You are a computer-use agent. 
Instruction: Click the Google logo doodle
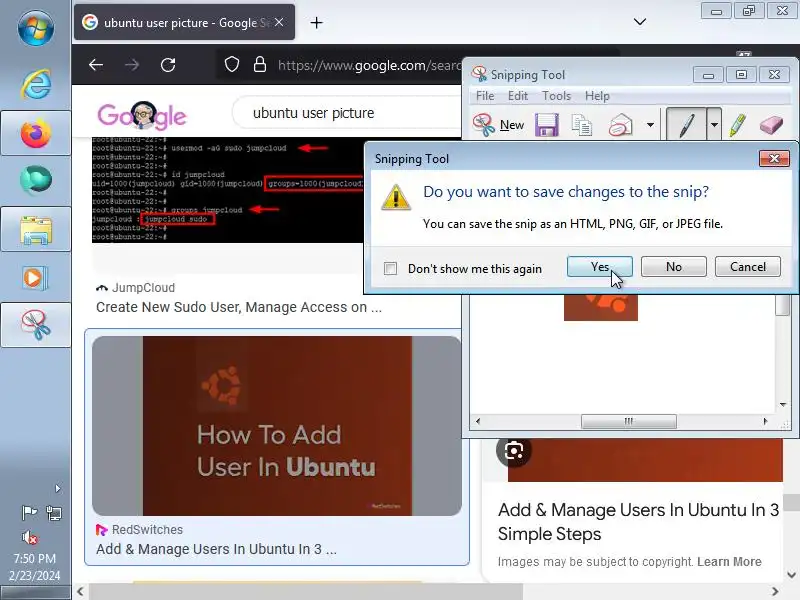pyautogui.click(x=142, y=115)
